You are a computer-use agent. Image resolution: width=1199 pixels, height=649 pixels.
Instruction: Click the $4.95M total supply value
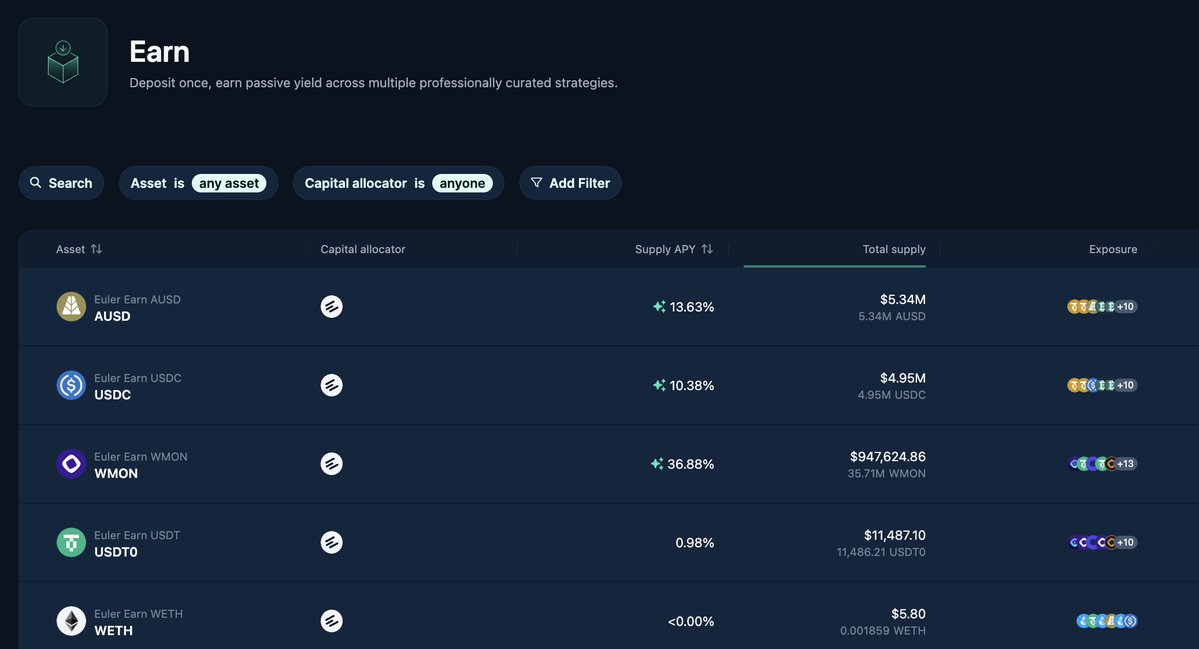coord(902,378)
